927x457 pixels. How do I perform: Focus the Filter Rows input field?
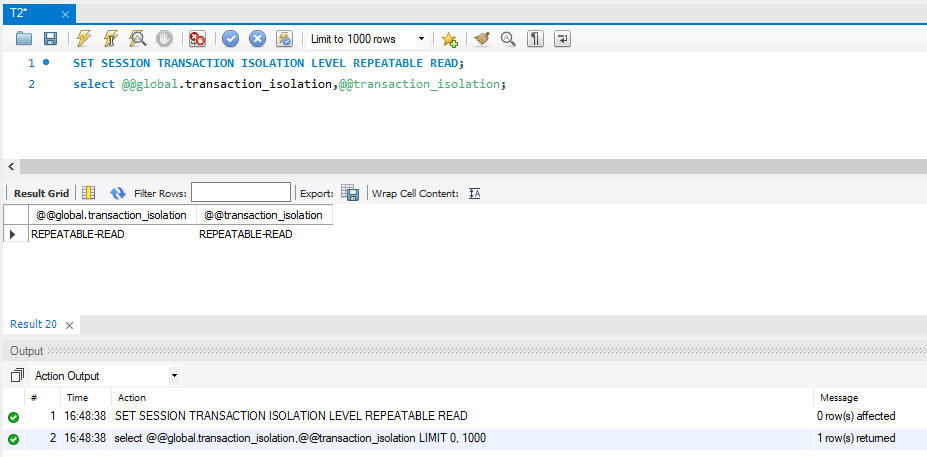pyautogui.click(x=241, y=193)
